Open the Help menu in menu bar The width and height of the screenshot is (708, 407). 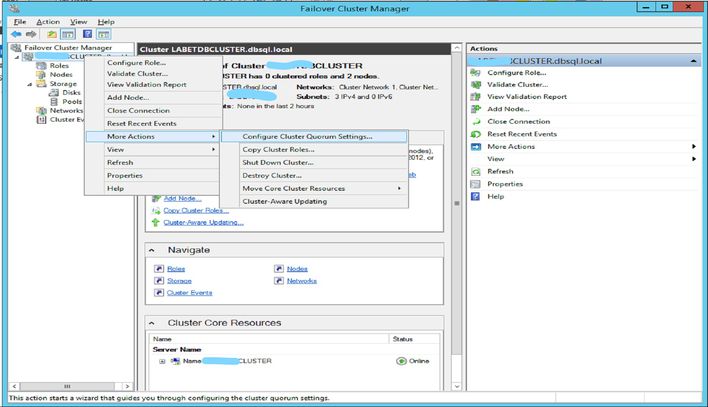point(106,22)
